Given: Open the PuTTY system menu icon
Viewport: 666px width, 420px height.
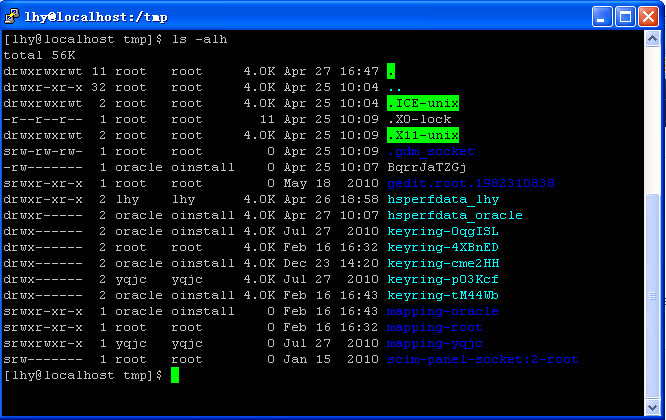Looking at the screenshot, I should click(x=14, y=15).
